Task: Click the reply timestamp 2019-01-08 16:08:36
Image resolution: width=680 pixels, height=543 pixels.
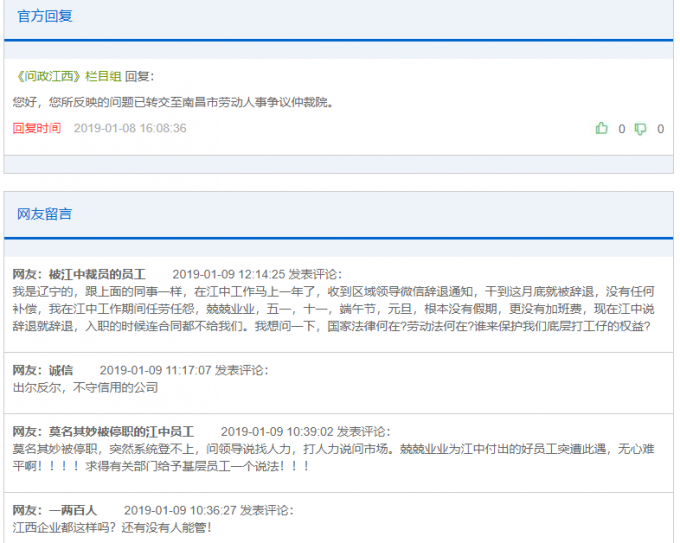Action: [x=130, y=128]
